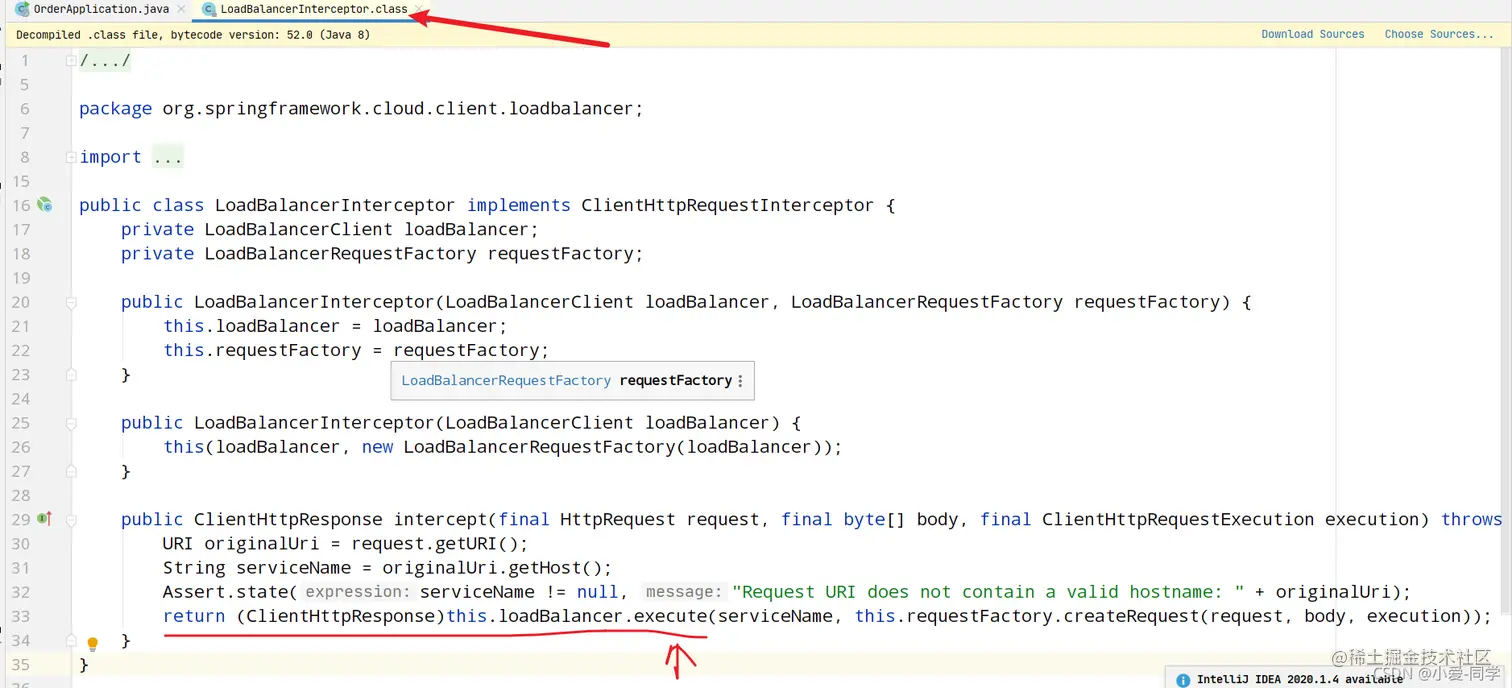
Task: Collapse the single-argument constructor at line 25
Action: click(x=70, y=423)
